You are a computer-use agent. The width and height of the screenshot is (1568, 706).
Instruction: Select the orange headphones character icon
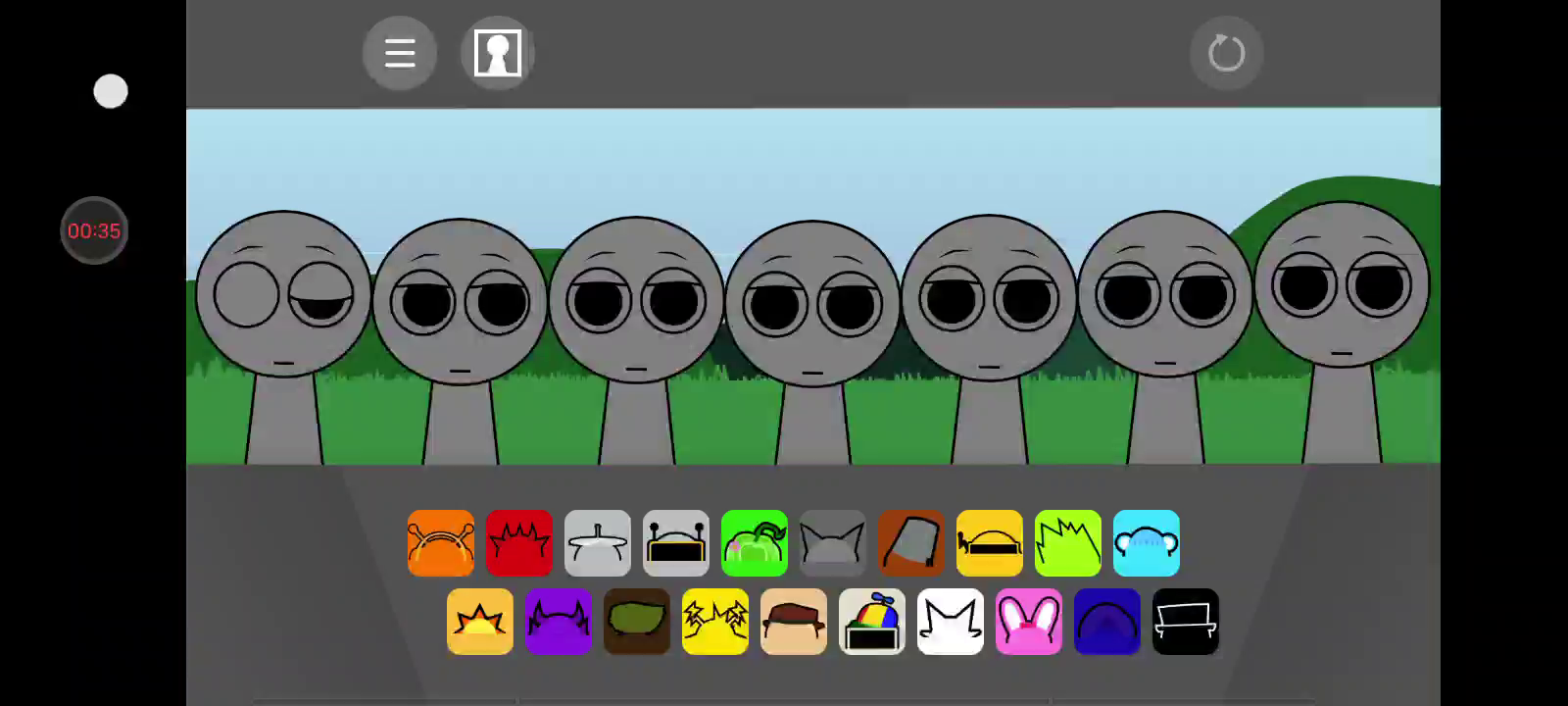(x=441, y=543)
